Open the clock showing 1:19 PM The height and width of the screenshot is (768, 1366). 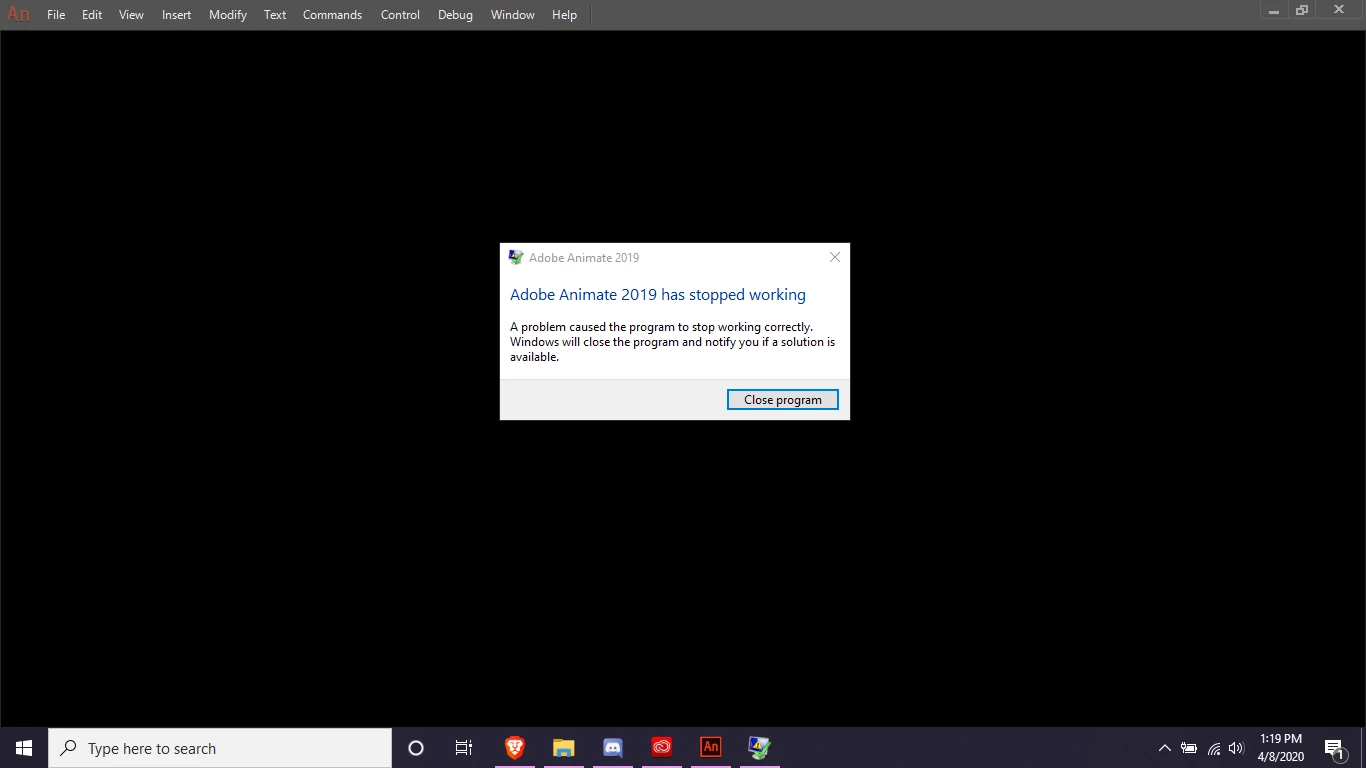(1281, 748)
